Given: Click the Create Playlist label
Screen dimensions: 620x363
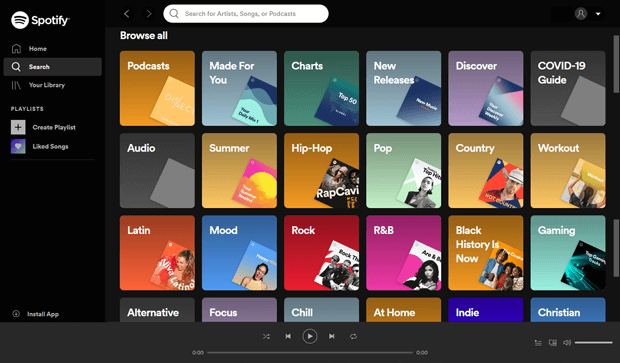Looking at the screenshot, I should pyautogui.click(x=54, y=127).
